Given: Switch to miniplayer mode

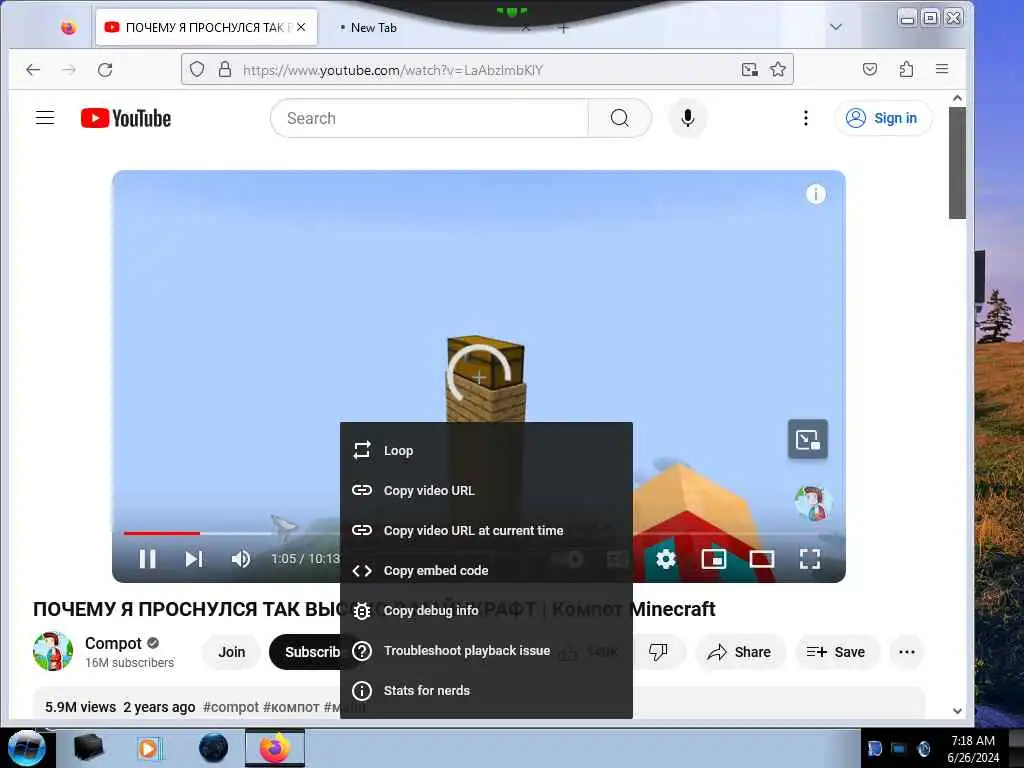Looking at the screenshot, I should [x=714, y=559].
